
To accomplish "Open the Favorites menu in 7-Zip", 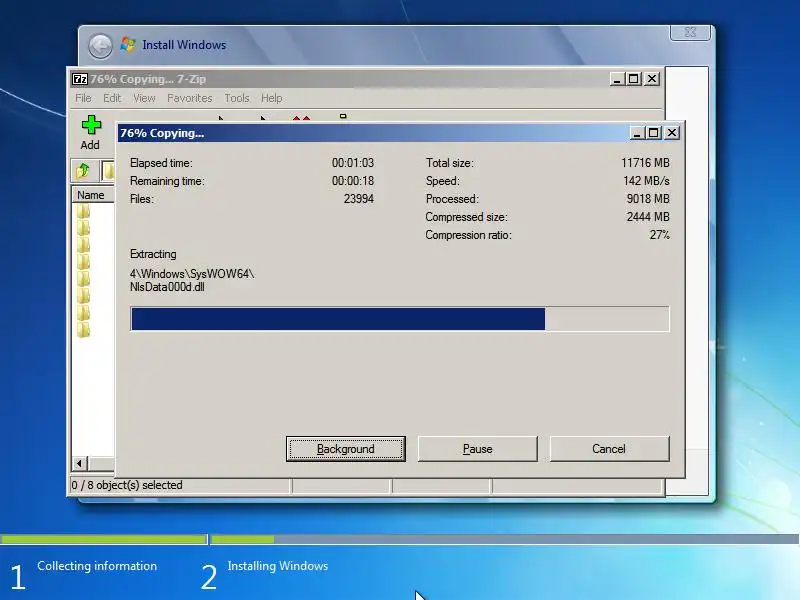I will (x=190, y=98).
